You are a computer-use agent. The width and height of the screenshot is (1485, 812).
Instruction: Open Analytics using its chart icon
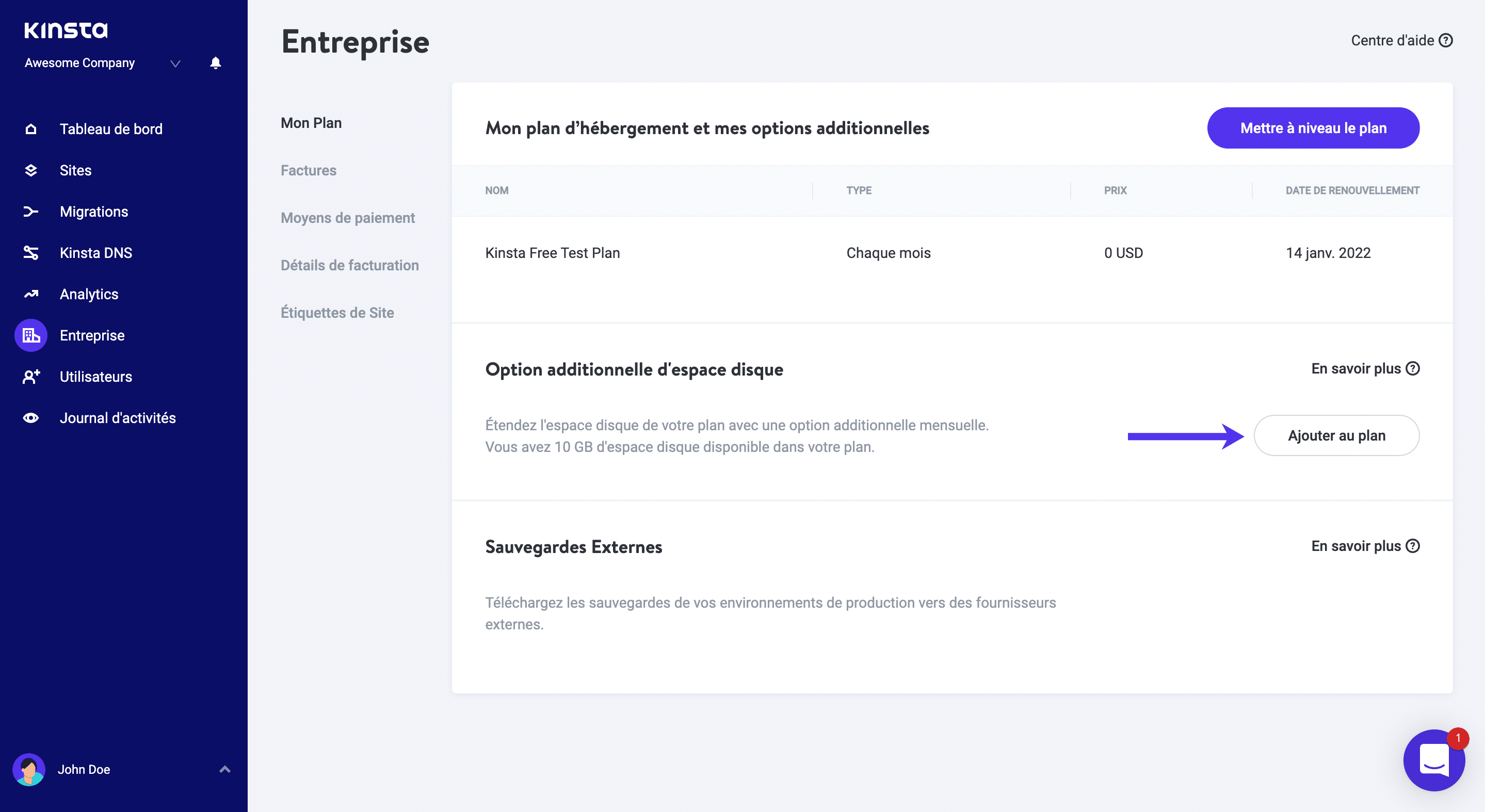click(x=30, y=294)
